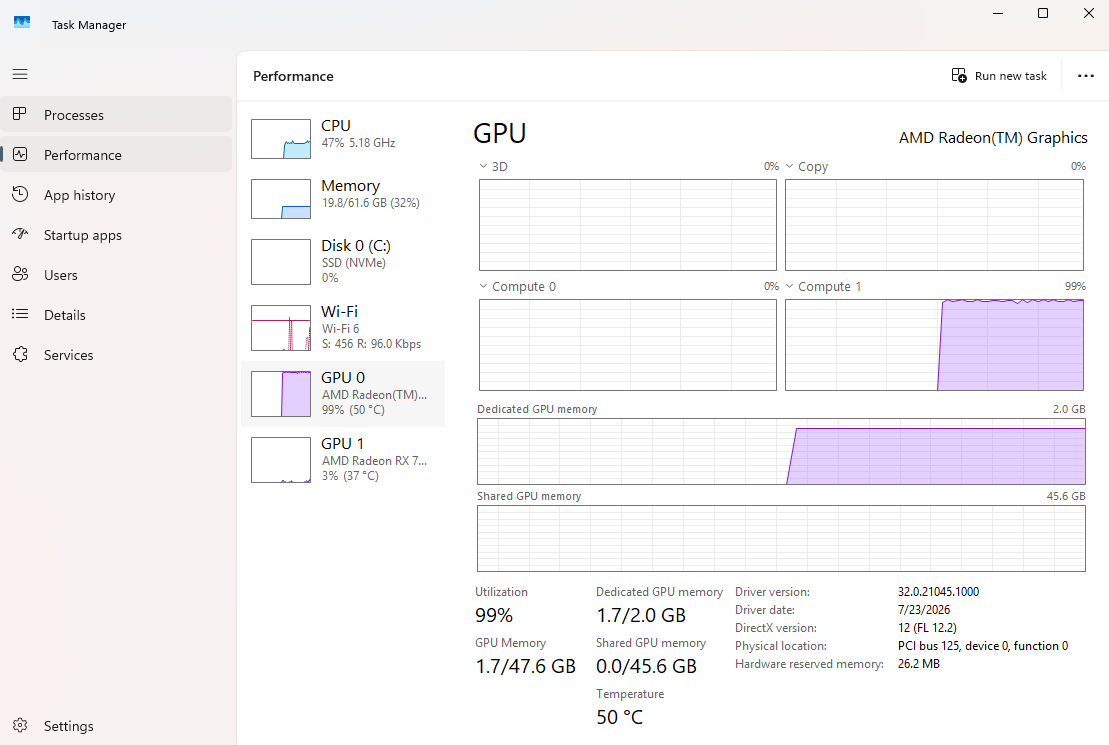Click the Performance sidebar icon
Viewport: 1109px width, 745px height.
[20, 154]
